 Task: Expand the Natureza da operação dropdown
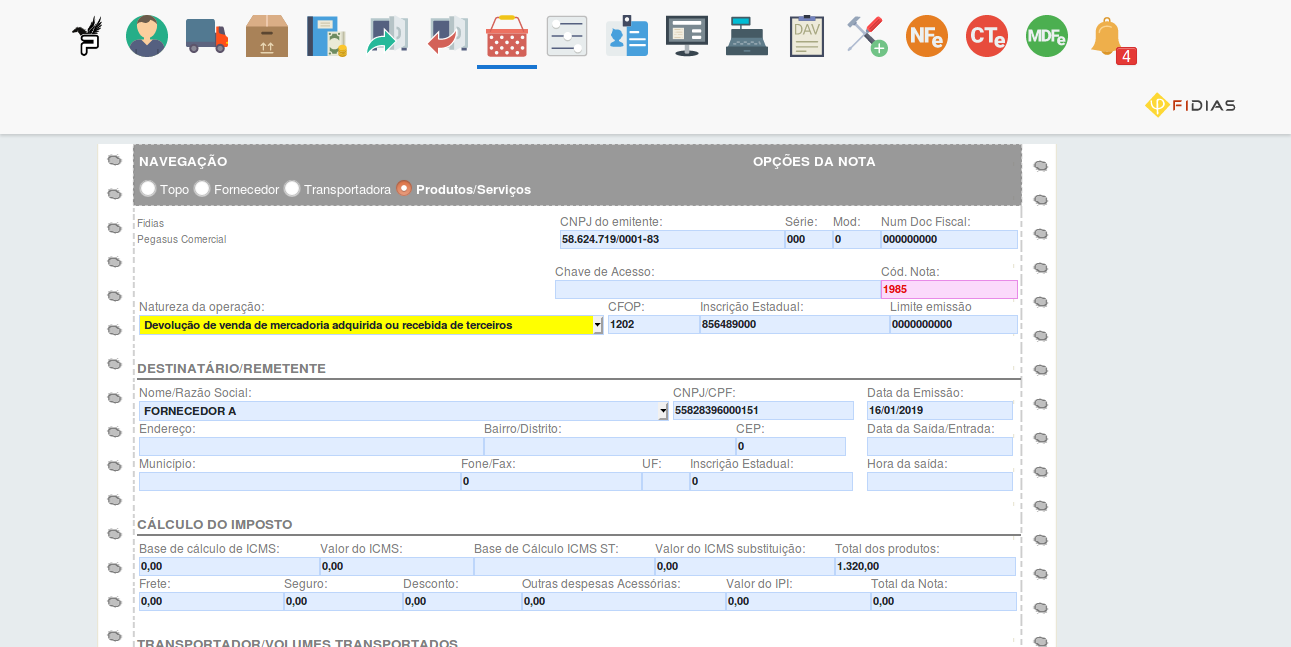click(x=597, y=325)
